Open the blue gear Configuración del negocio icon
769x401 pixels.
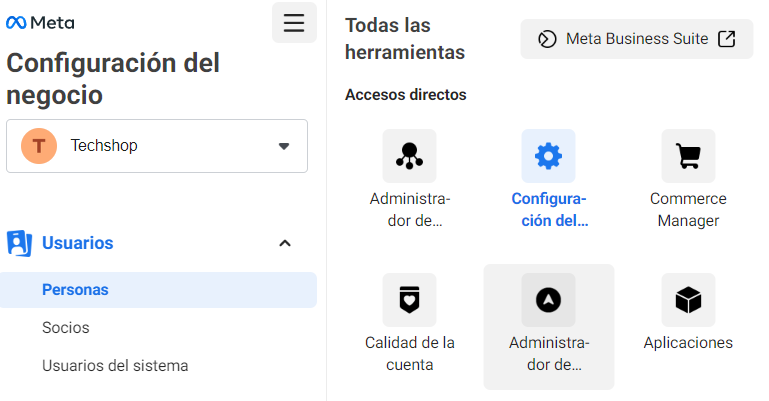tap(548, 156)
